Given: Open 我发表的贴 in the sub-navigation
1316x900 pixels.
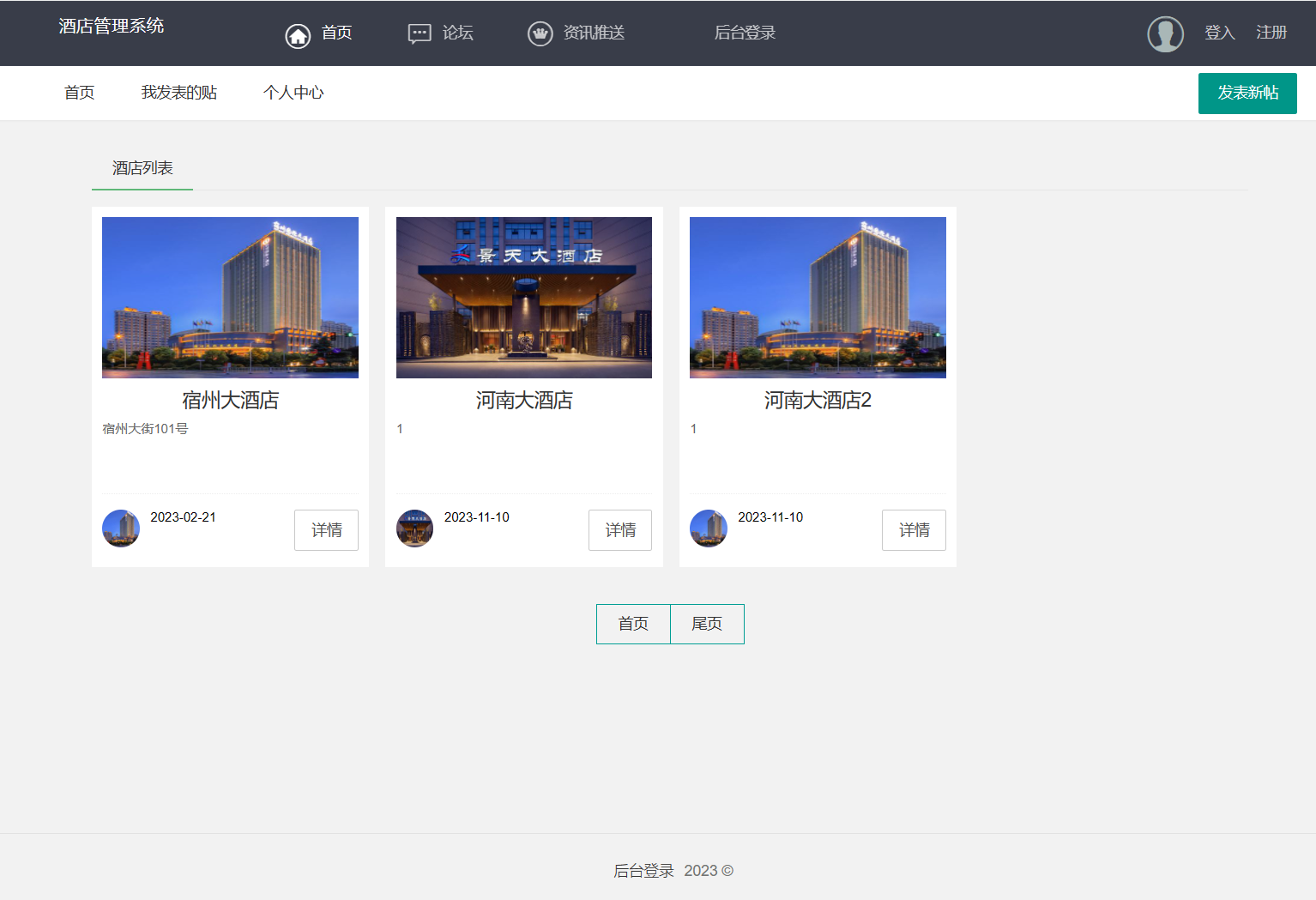Looking at the screenshot, I should [178, 93].
